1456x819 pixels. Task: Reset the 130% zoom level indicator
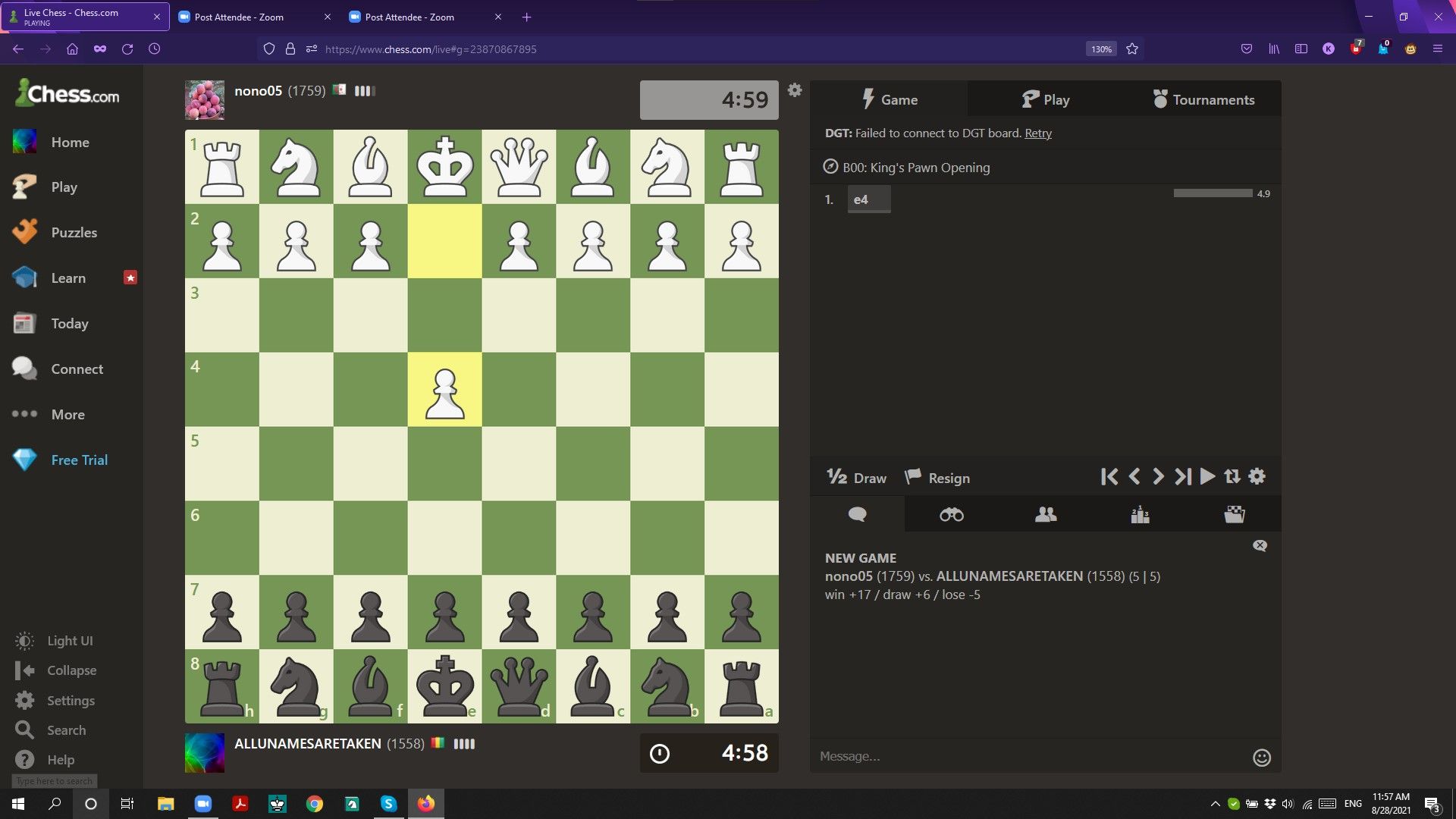coord(1101,49)
